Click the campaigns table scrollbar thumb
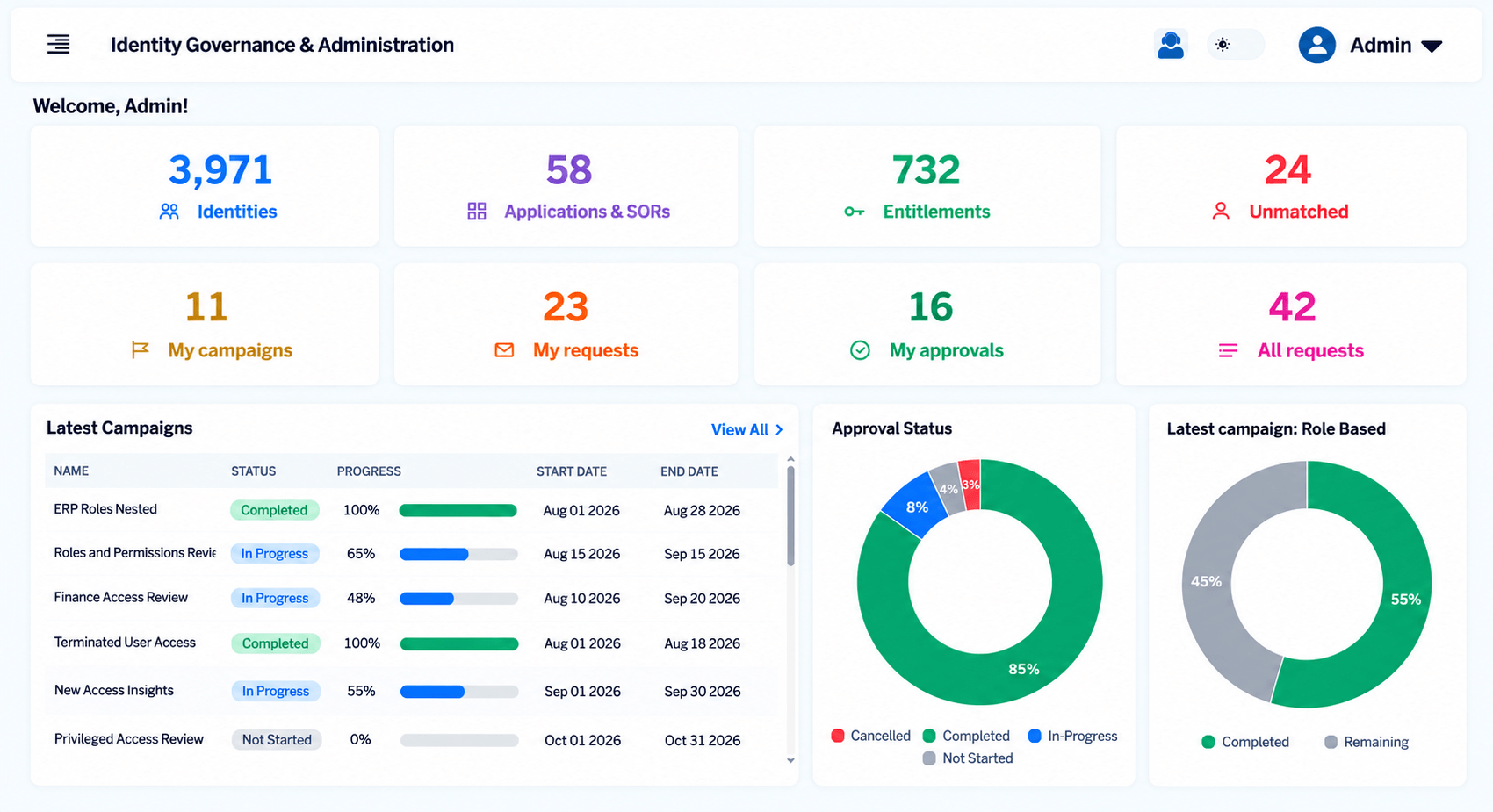 pyautogui.click(x=790, y=516)
